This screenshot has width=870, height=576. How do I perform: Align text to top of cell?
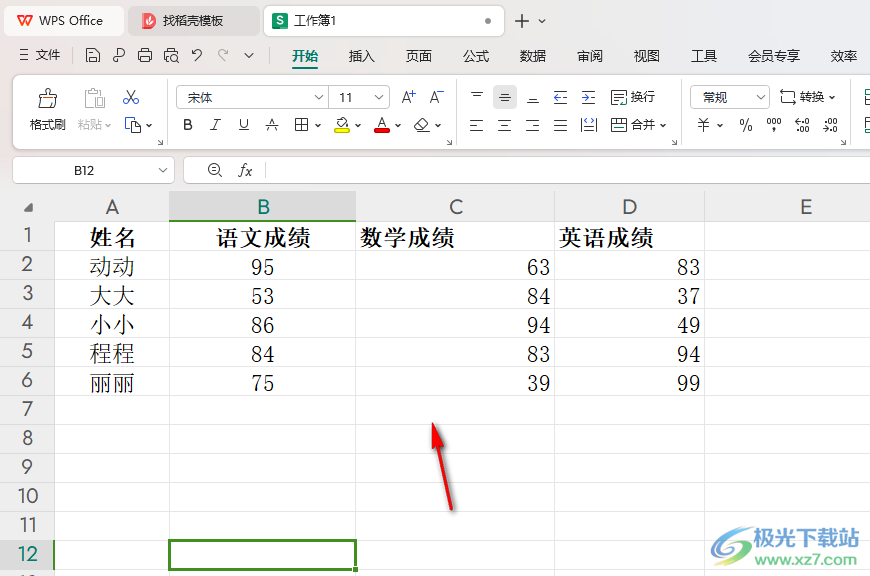point(477,97)
